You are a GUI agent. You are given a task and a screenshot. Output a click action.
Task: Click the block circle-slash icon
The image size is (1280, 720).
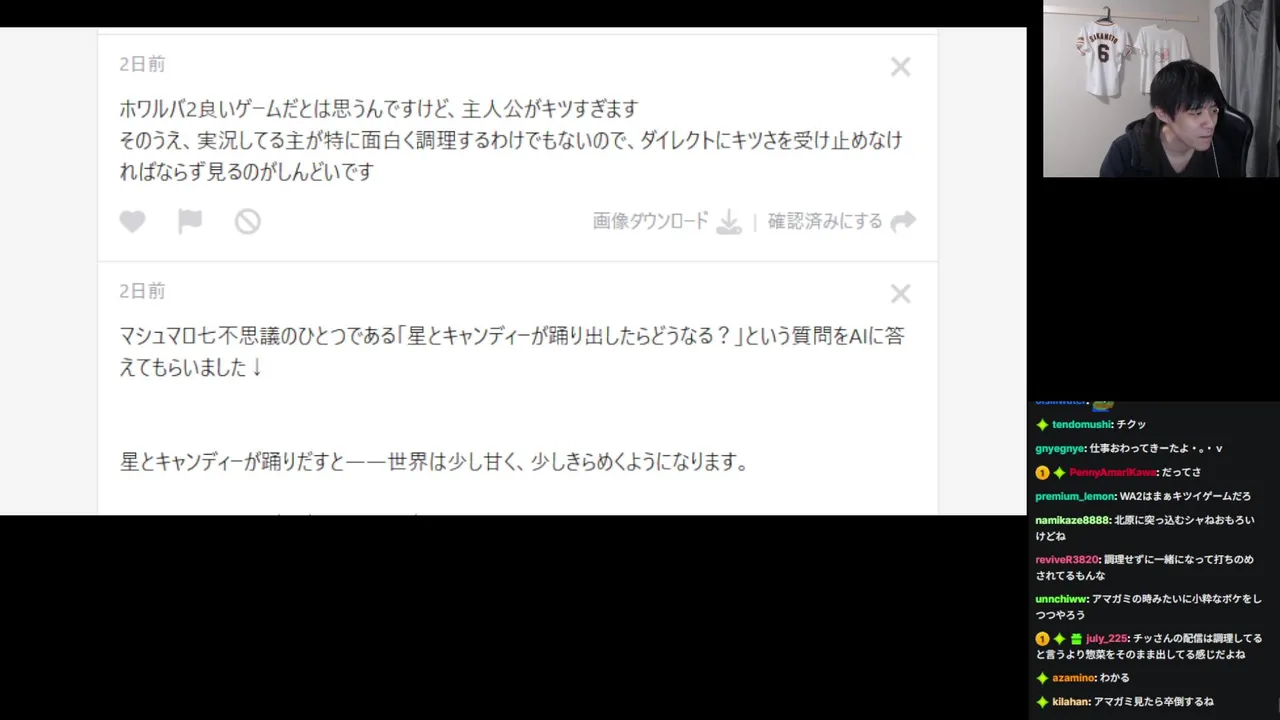[x=248, y=221]
